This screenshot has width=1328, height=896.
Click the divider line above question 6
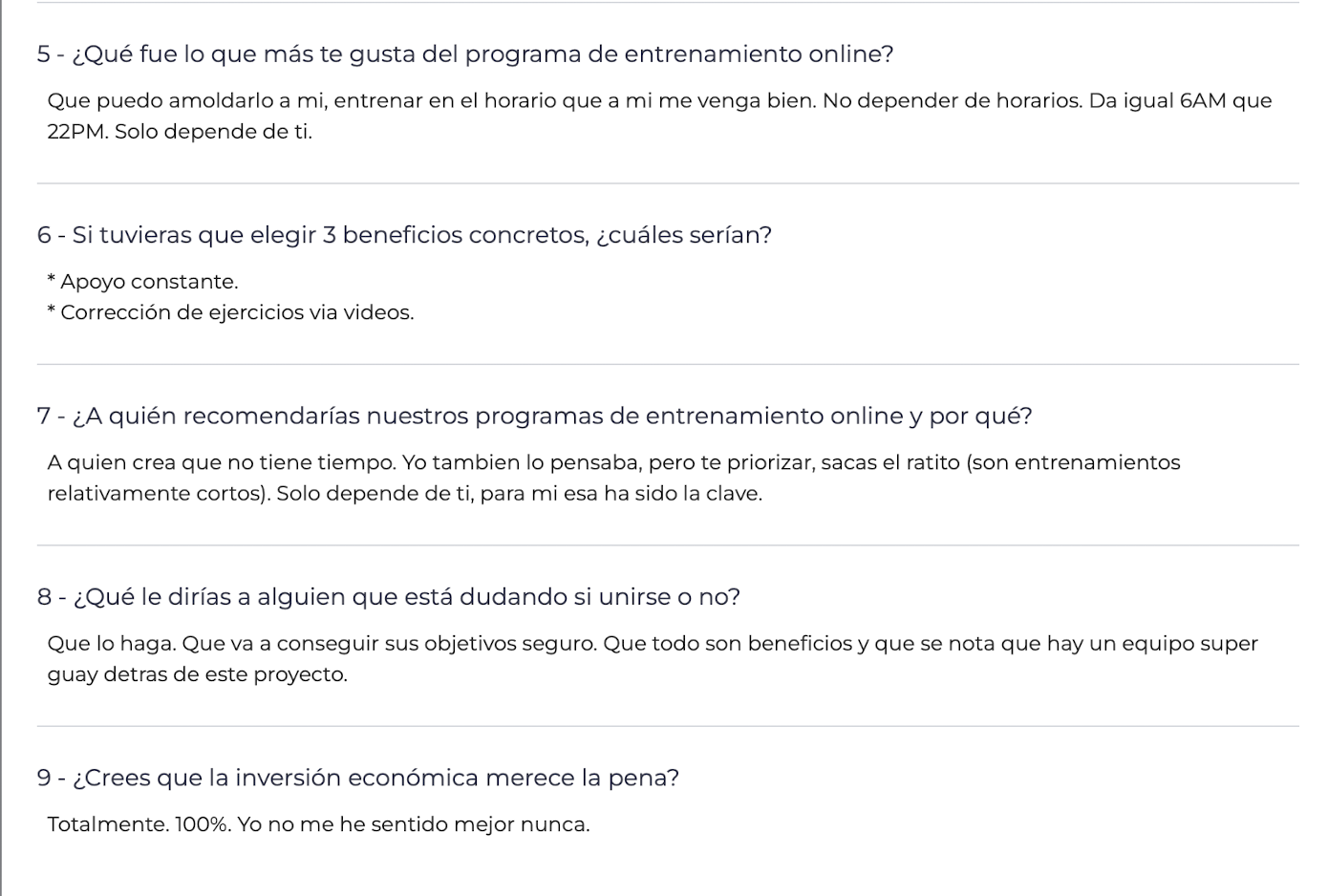(x=667, y=183)
